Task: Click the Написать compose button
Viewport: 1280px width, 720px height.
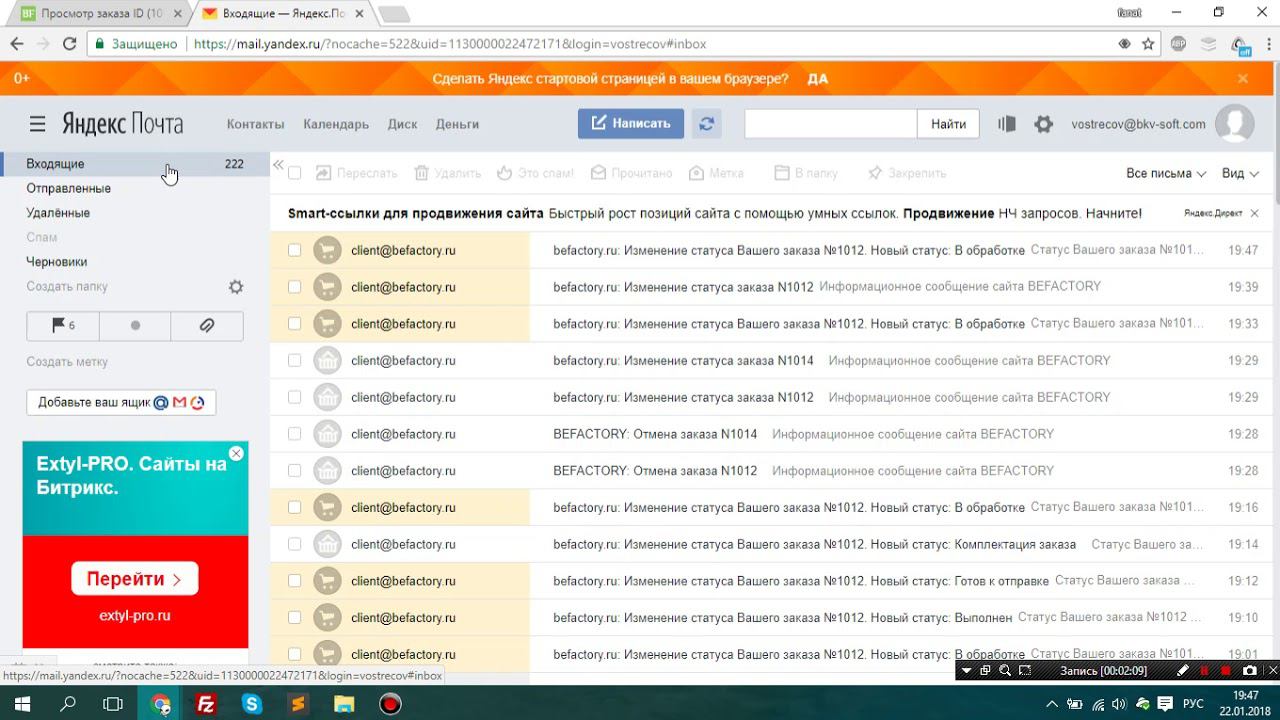Action: click(x=631, y=124)
